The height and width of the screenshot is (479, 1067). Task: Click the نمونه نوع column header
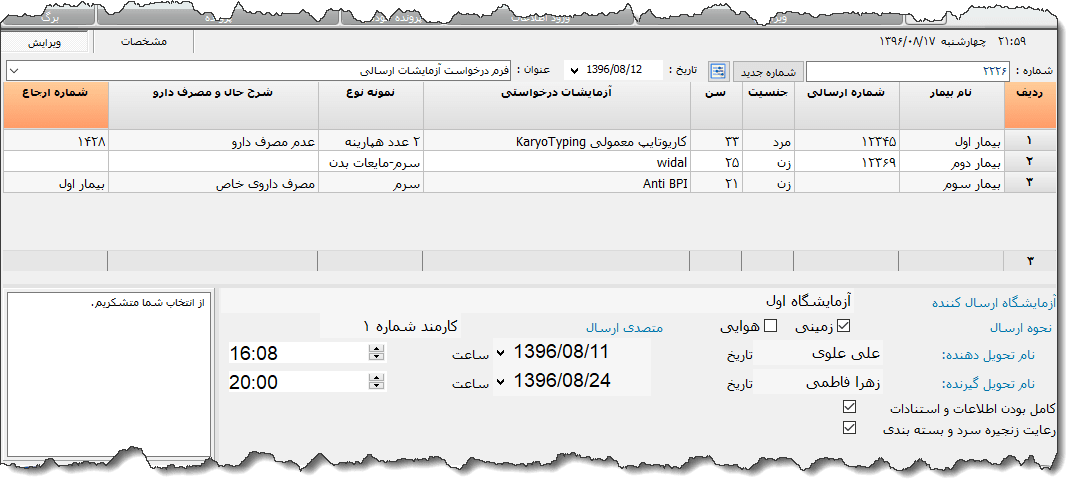coord(370,105)
